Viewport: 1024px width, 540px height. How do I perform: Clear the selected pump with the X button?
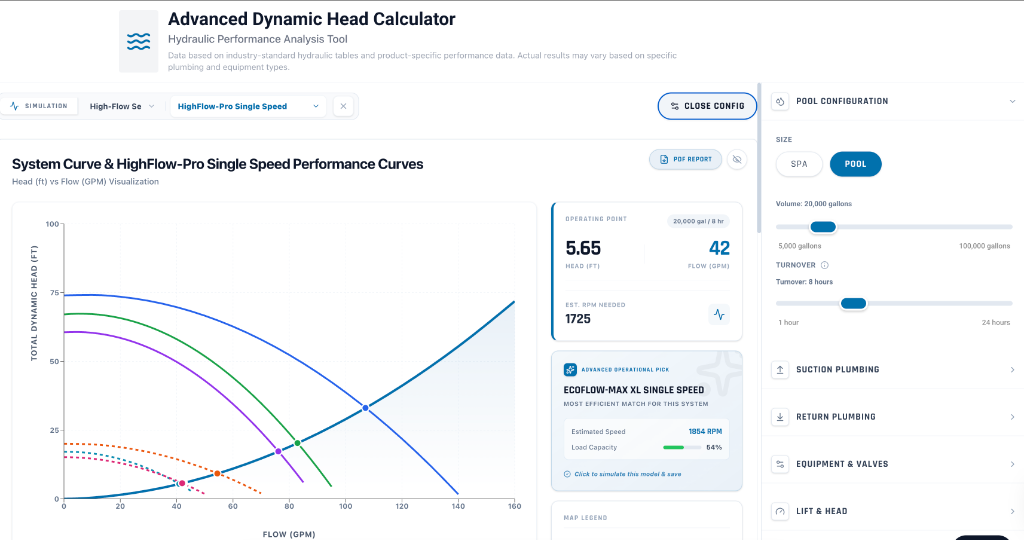point(343,106)
